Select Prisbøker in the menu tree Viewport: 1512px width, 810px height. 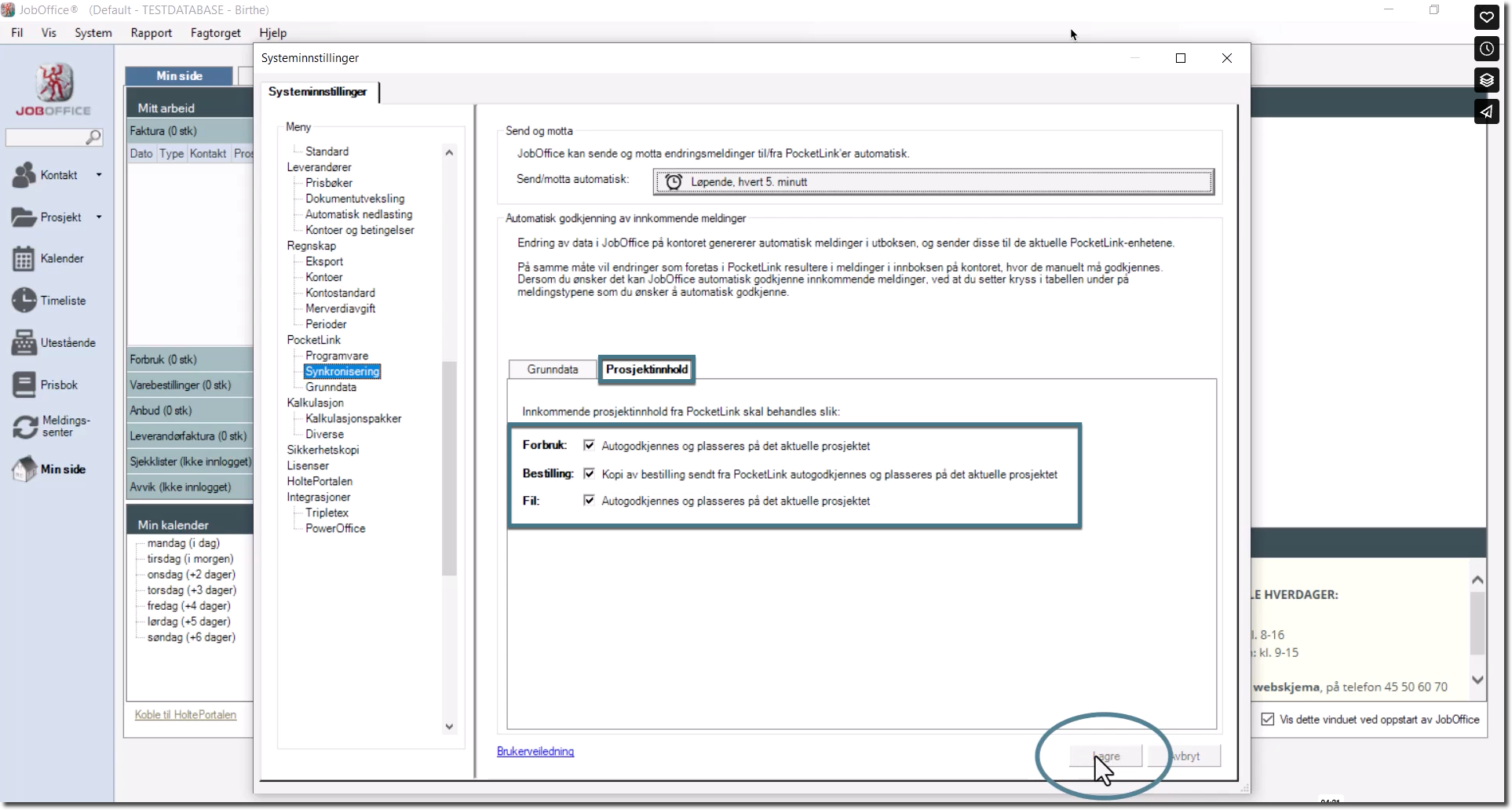[x=329, y=183]
